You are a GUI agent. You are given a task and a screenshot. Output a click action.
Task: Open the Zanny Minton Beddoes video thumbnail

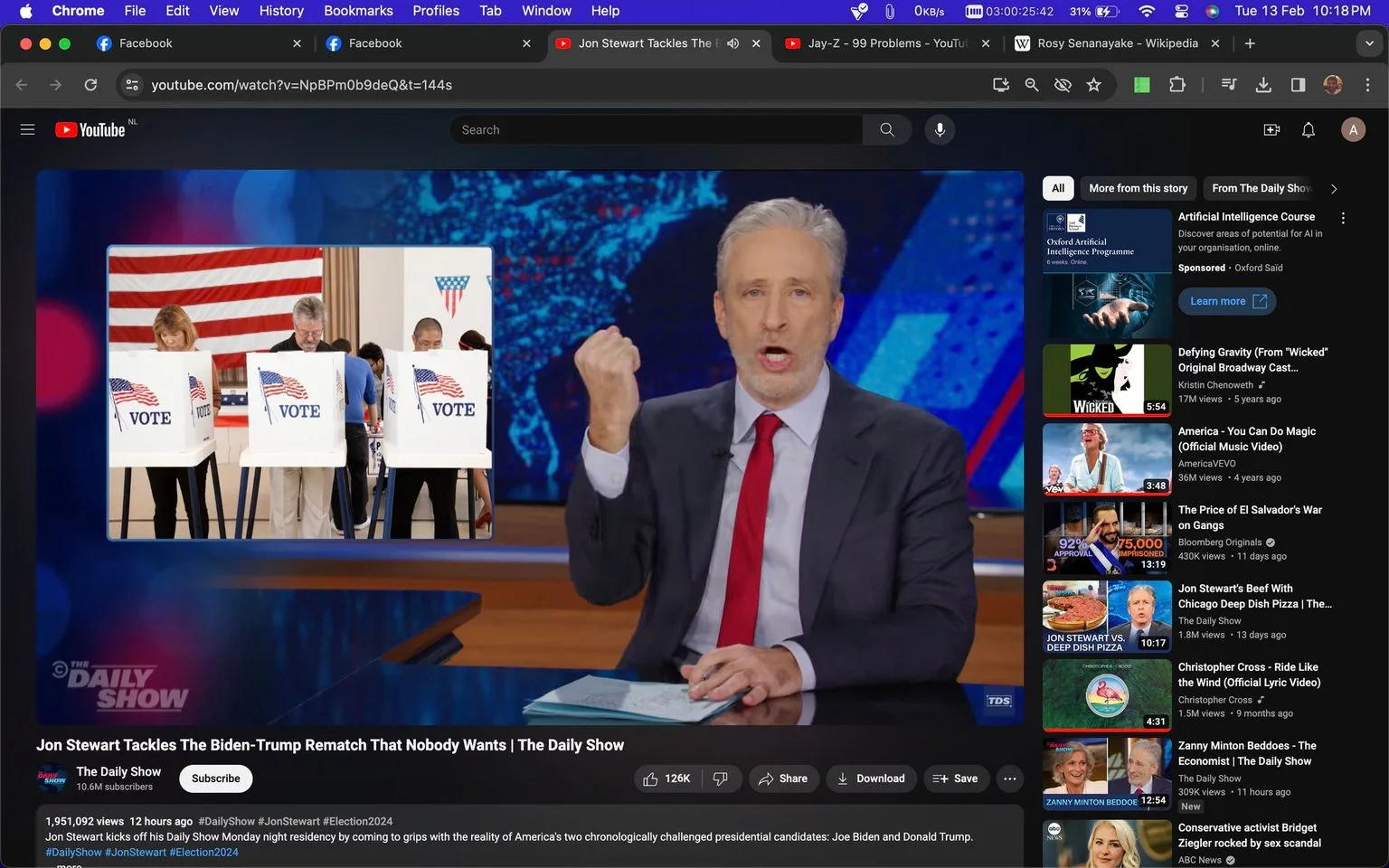click(x=1107, y=773)
